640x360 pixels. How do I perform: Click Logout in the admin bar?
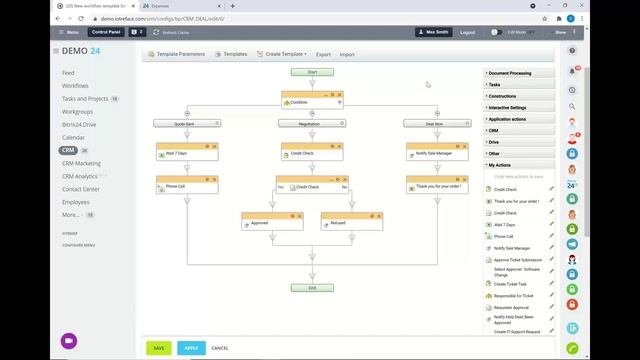tap(467, 32)
